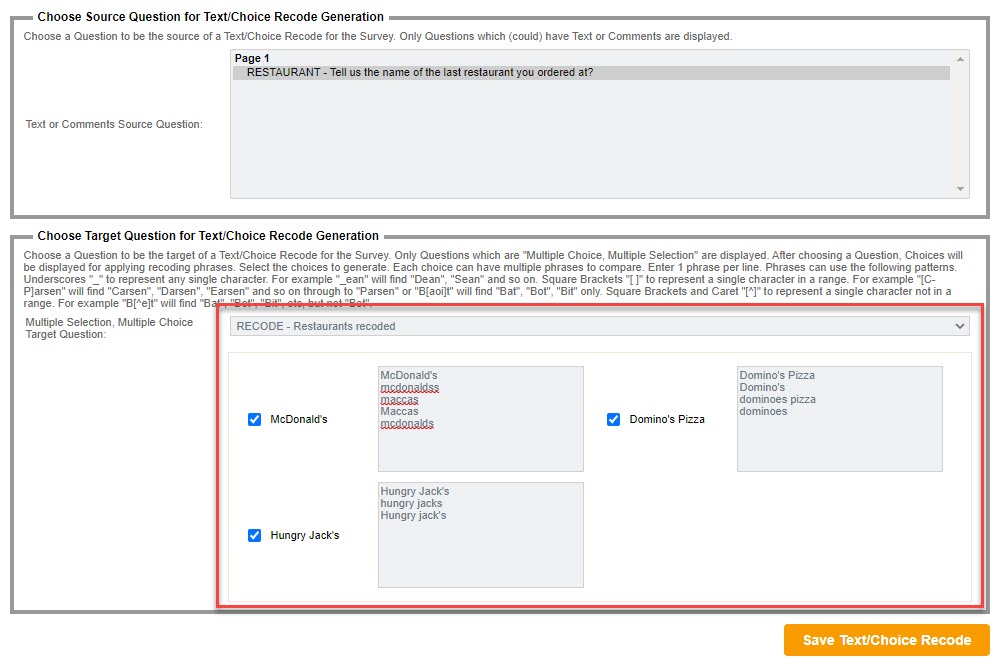The width and height of the screenshot is (999, 663).
Task: Click the 'dominoes pizza' phrase line
Action: coord(777,399)
